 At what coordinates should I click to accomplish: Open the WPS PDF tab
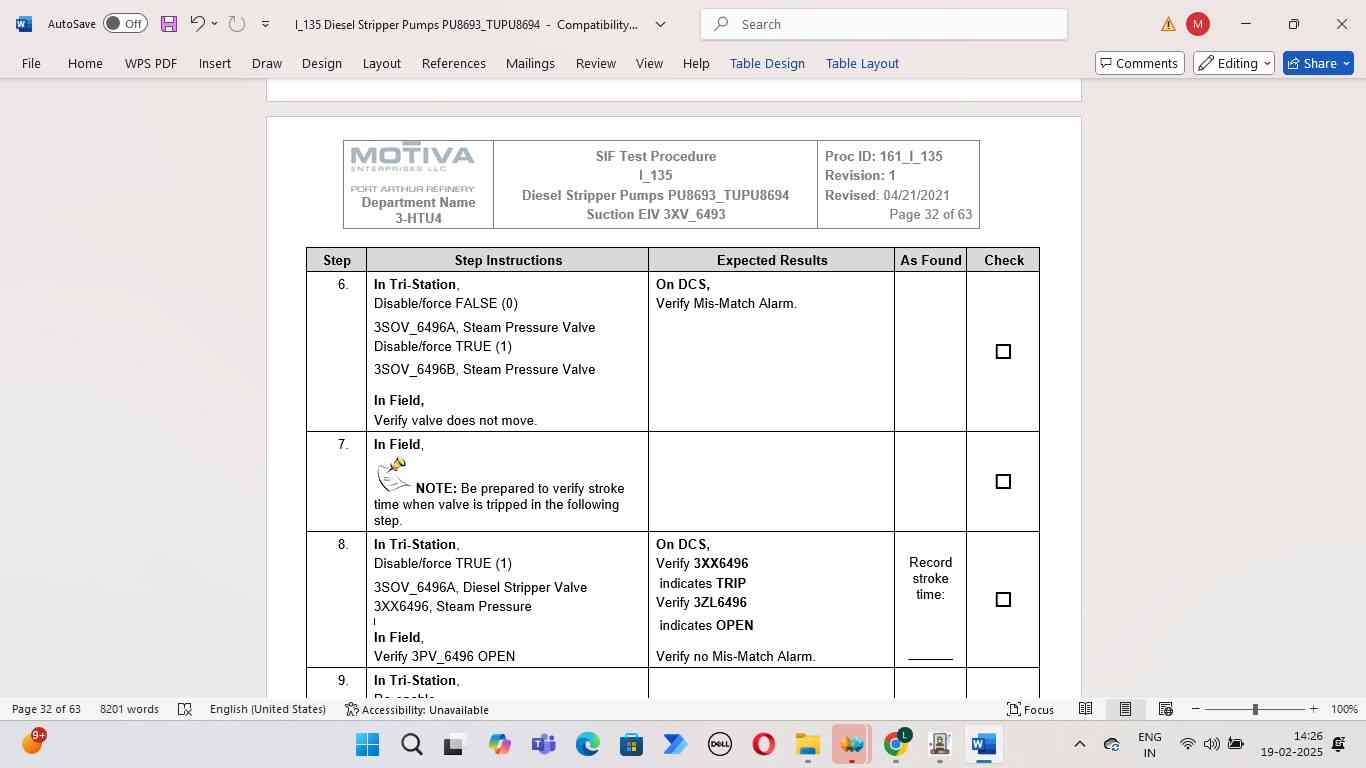tap(151, 63)
